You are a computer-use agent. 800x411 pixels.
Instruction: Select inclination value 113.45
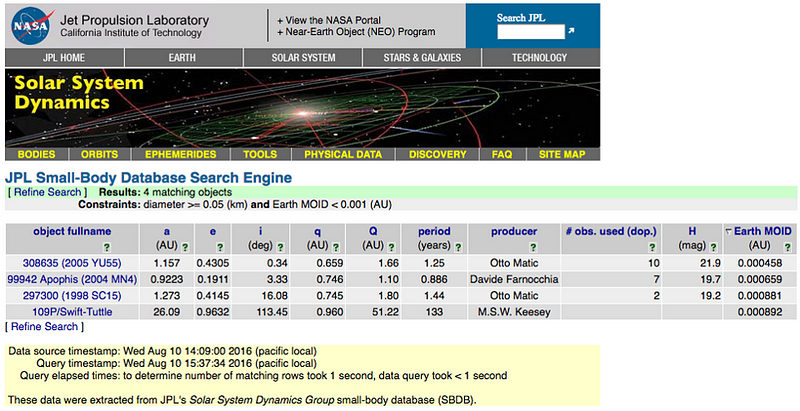click(272, 312)
